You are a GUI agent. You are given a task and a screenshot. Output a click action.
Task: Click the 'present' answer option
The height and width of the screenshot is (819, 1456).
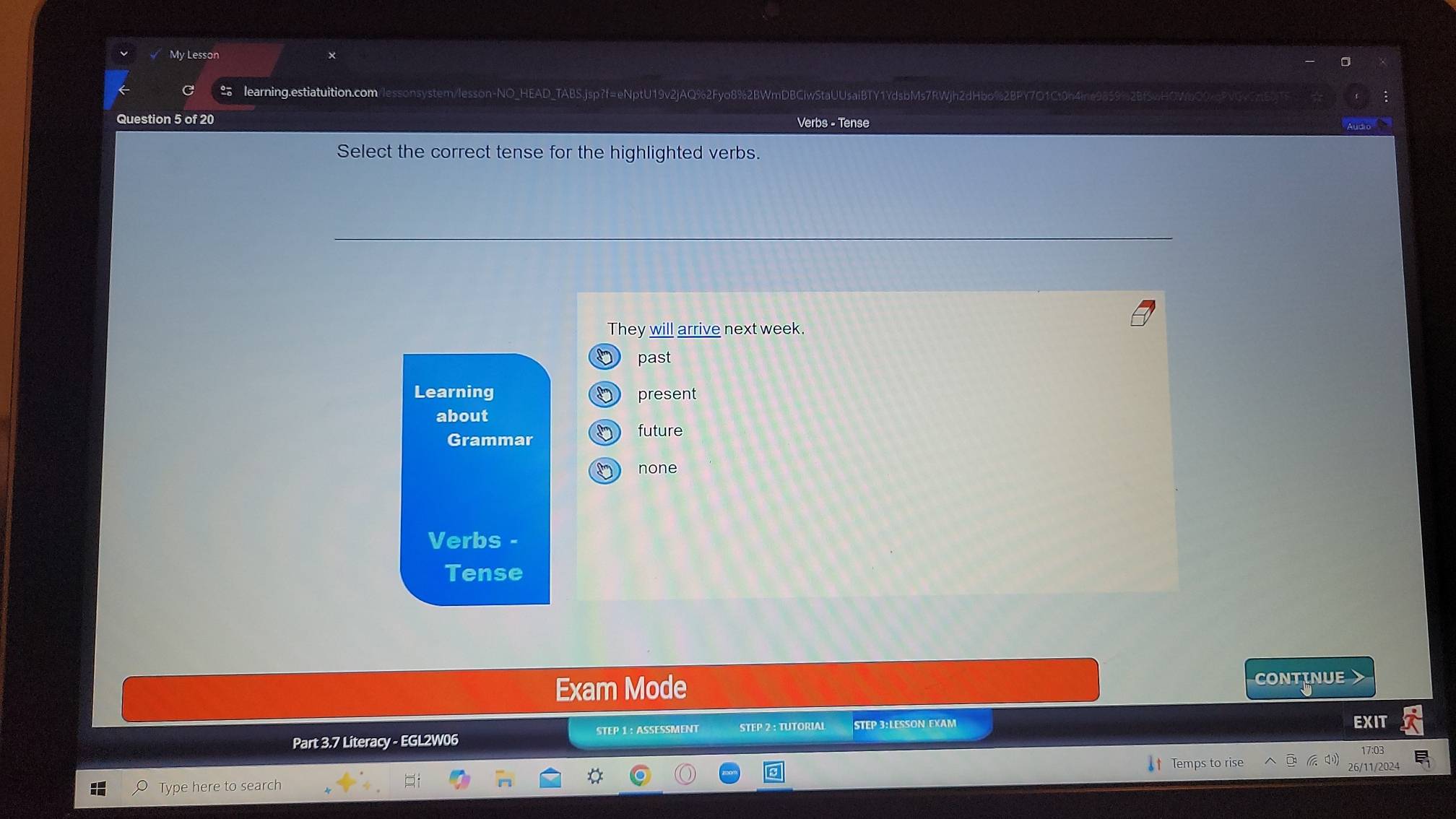click(604, 393)
